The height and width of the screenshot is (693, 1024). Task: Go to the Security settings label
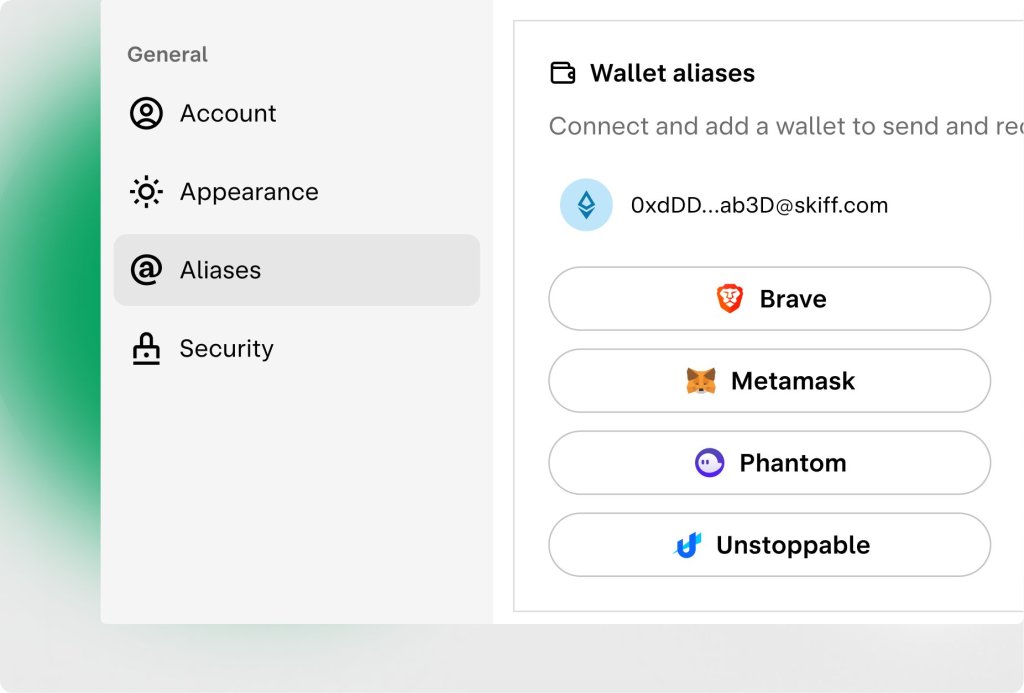226,349
